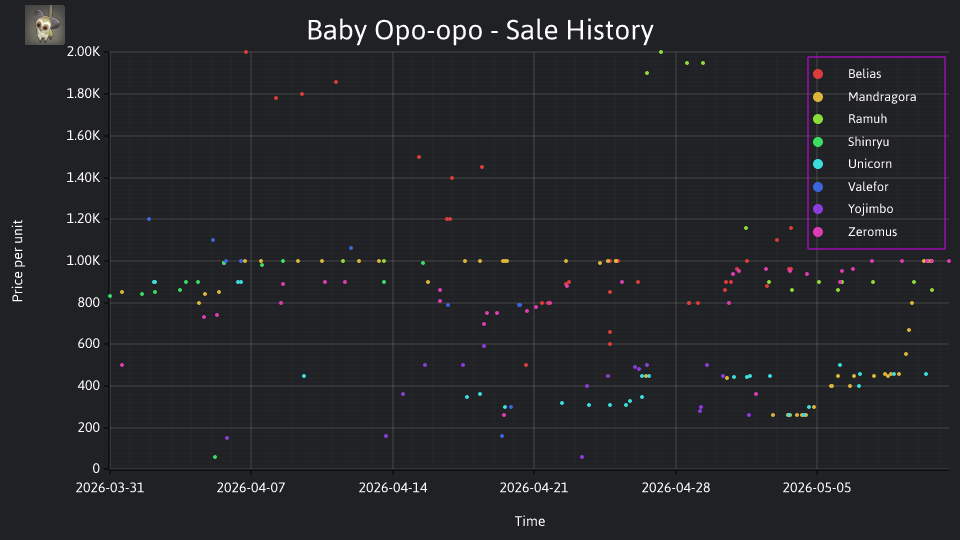Click the Time axis title

point(530,522)
